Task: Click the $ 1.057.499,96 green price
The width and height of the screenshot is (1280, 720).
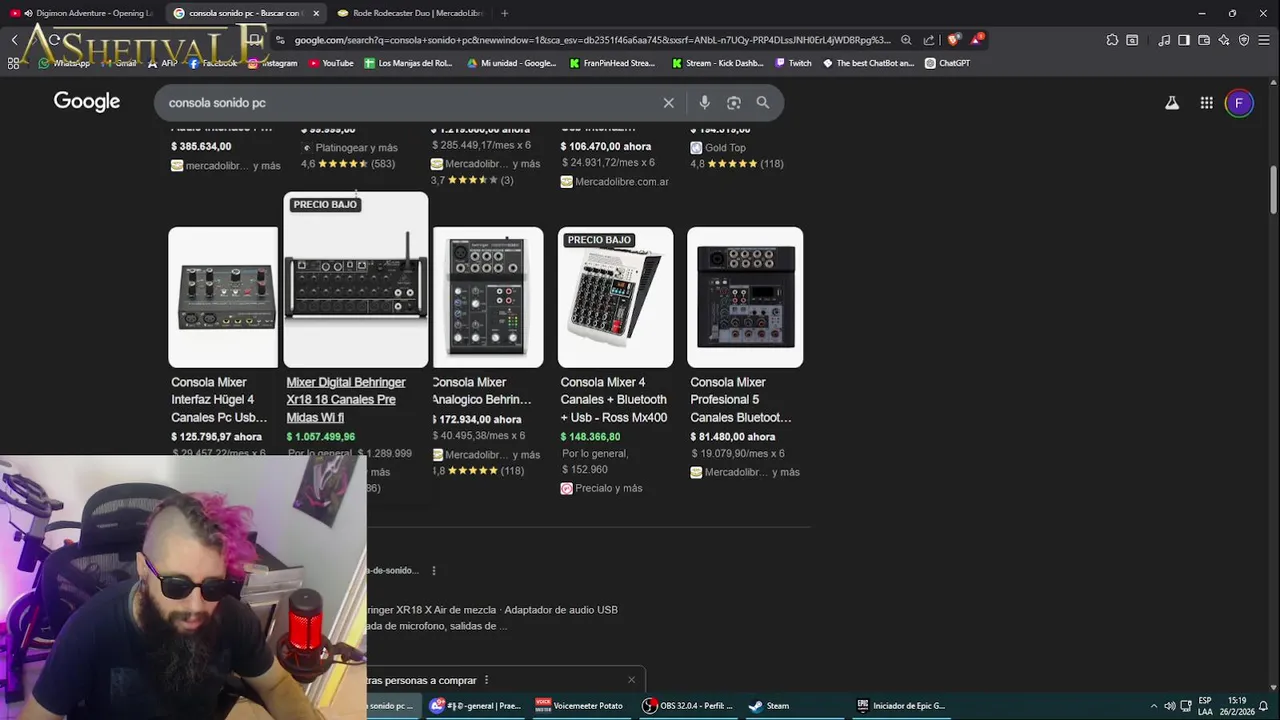Action: coord(321,437)
